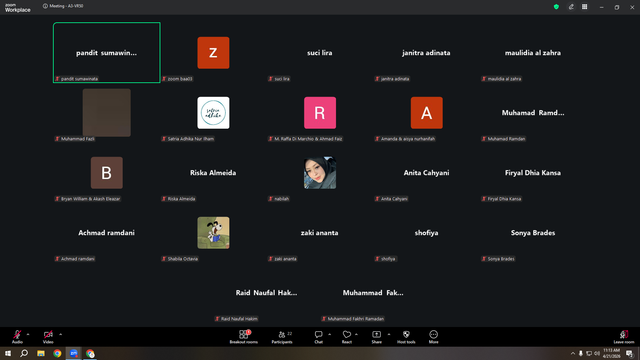Select suci lira's video tile
The image size is (640, 360).
click(320, 53)
